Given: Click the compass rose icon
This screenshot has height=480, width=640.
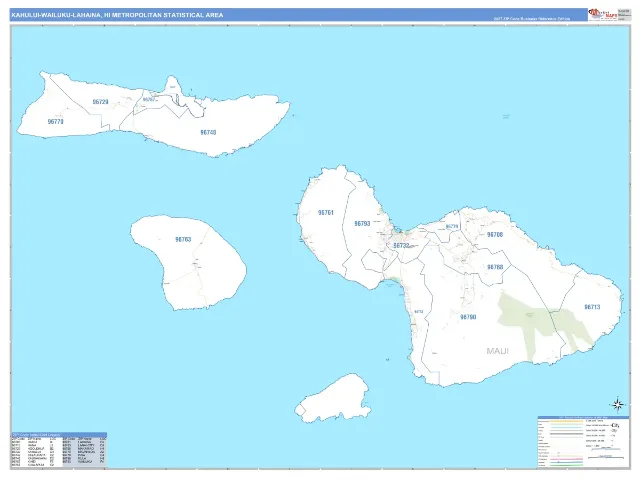Looking at the screenshot, I should [x=618, y=404].
